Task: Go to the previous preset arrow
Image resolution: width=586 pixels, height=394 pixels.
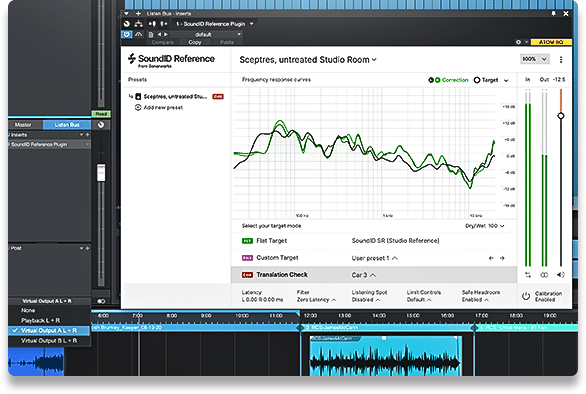Action: [159, 34]
